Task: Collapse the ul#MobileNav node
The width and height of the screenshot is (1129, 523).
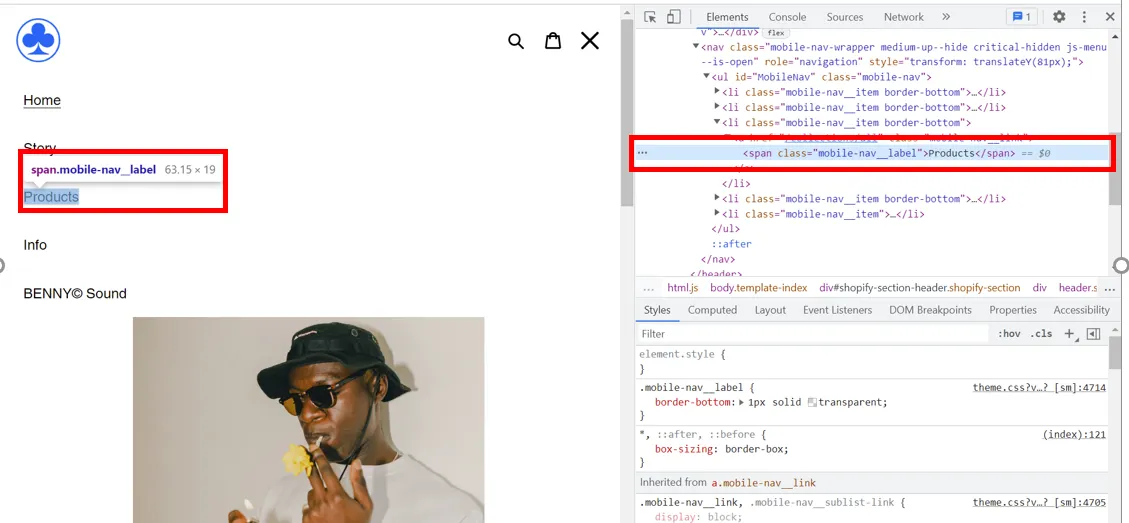Action: 707,77
